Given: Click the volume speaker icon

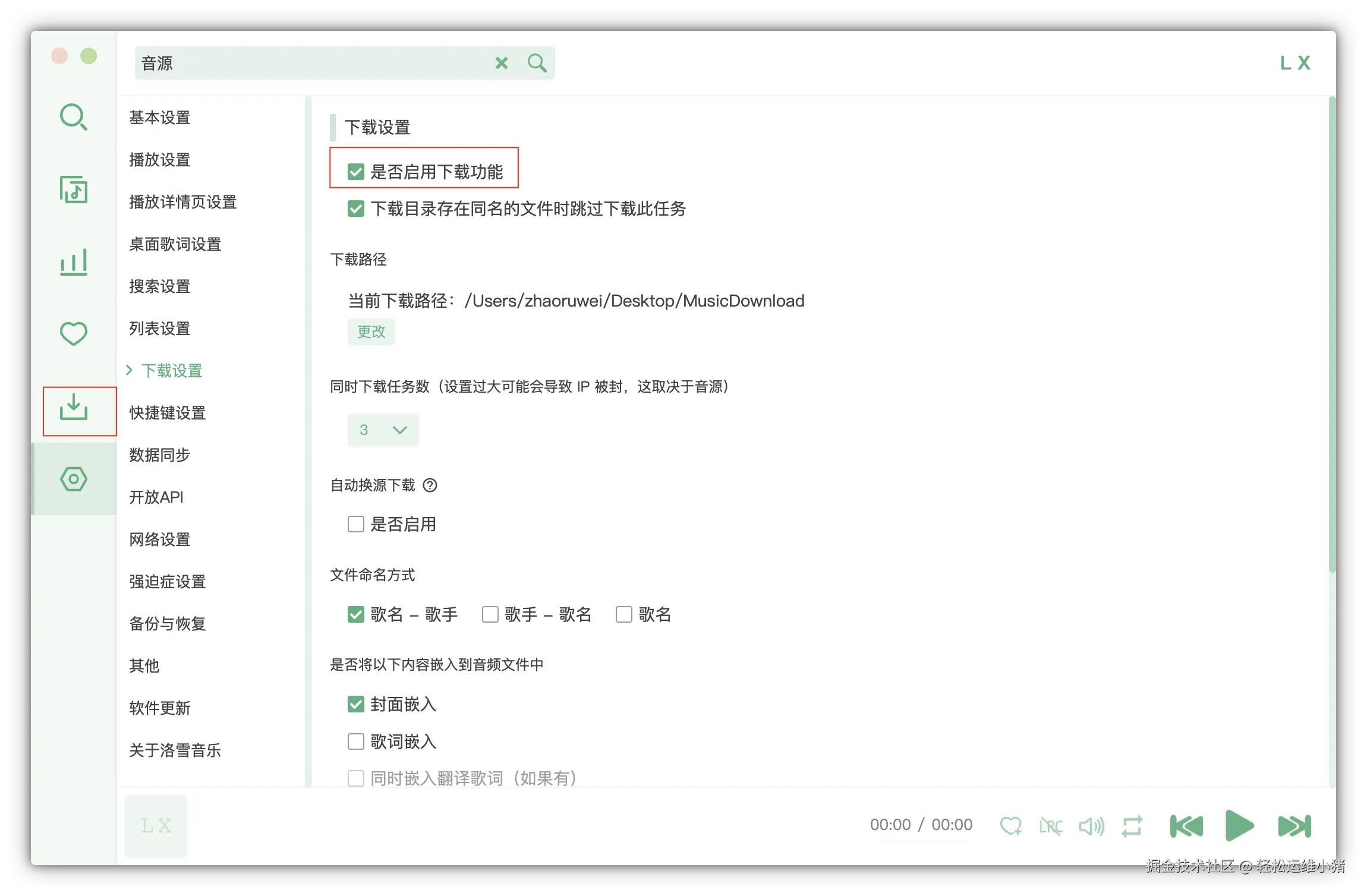Looking at the screenshot, I should [1091, 826].
